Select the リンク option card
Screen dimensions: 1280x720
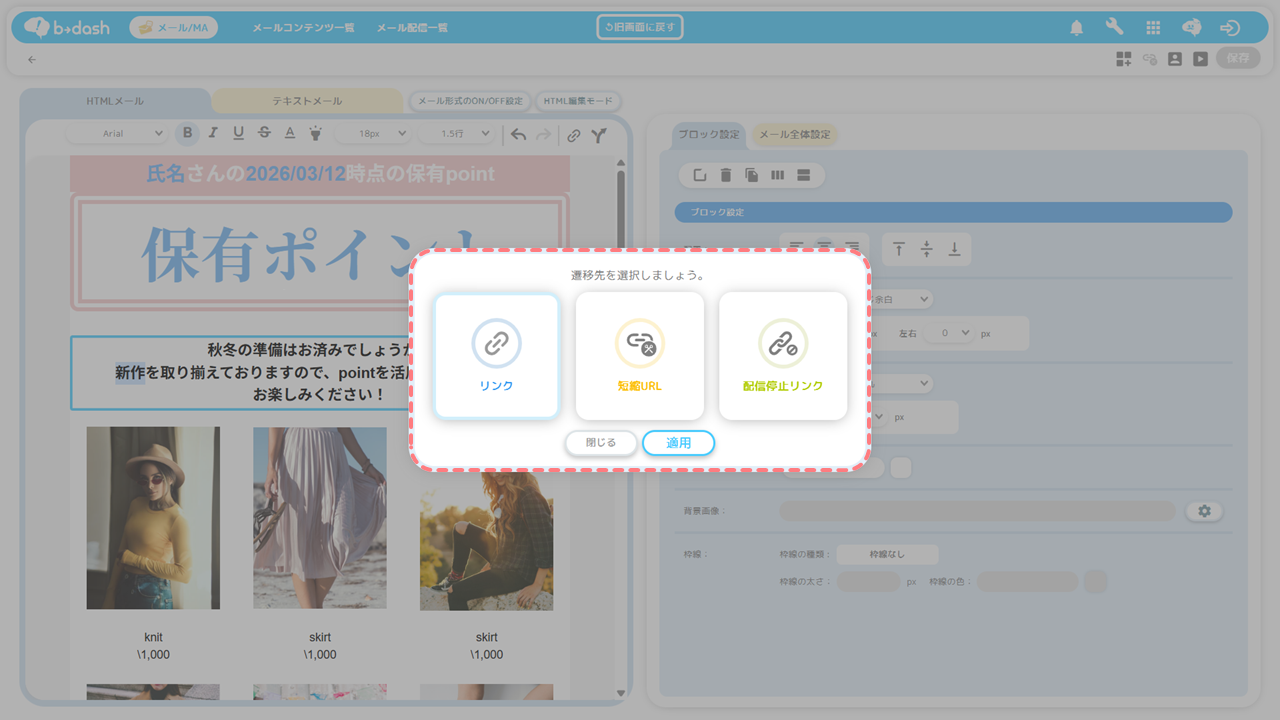coord(496,356)
